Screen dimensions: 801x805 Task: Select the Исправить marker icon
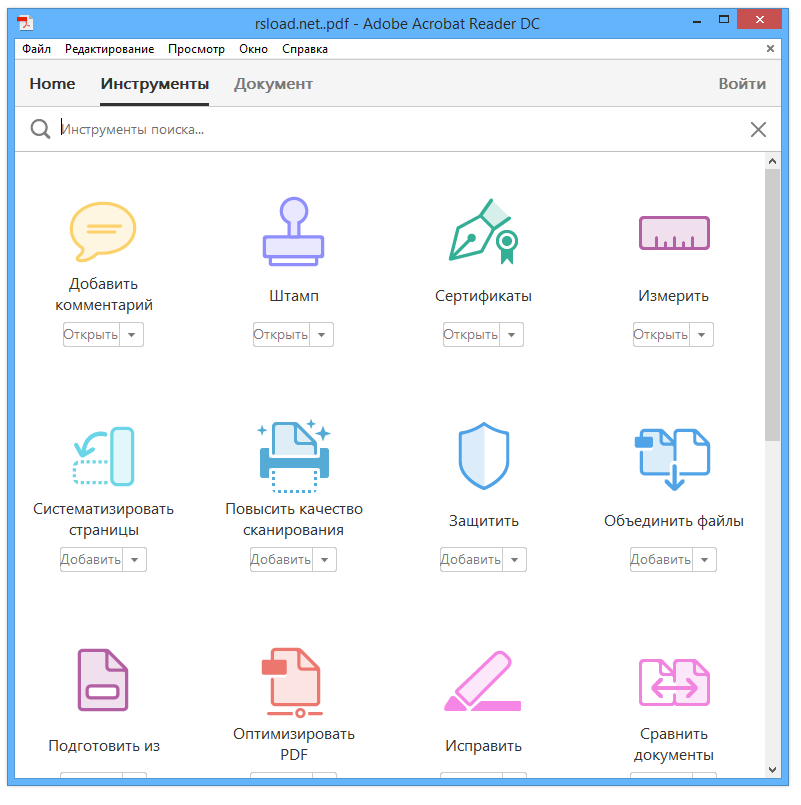(483, 681)
